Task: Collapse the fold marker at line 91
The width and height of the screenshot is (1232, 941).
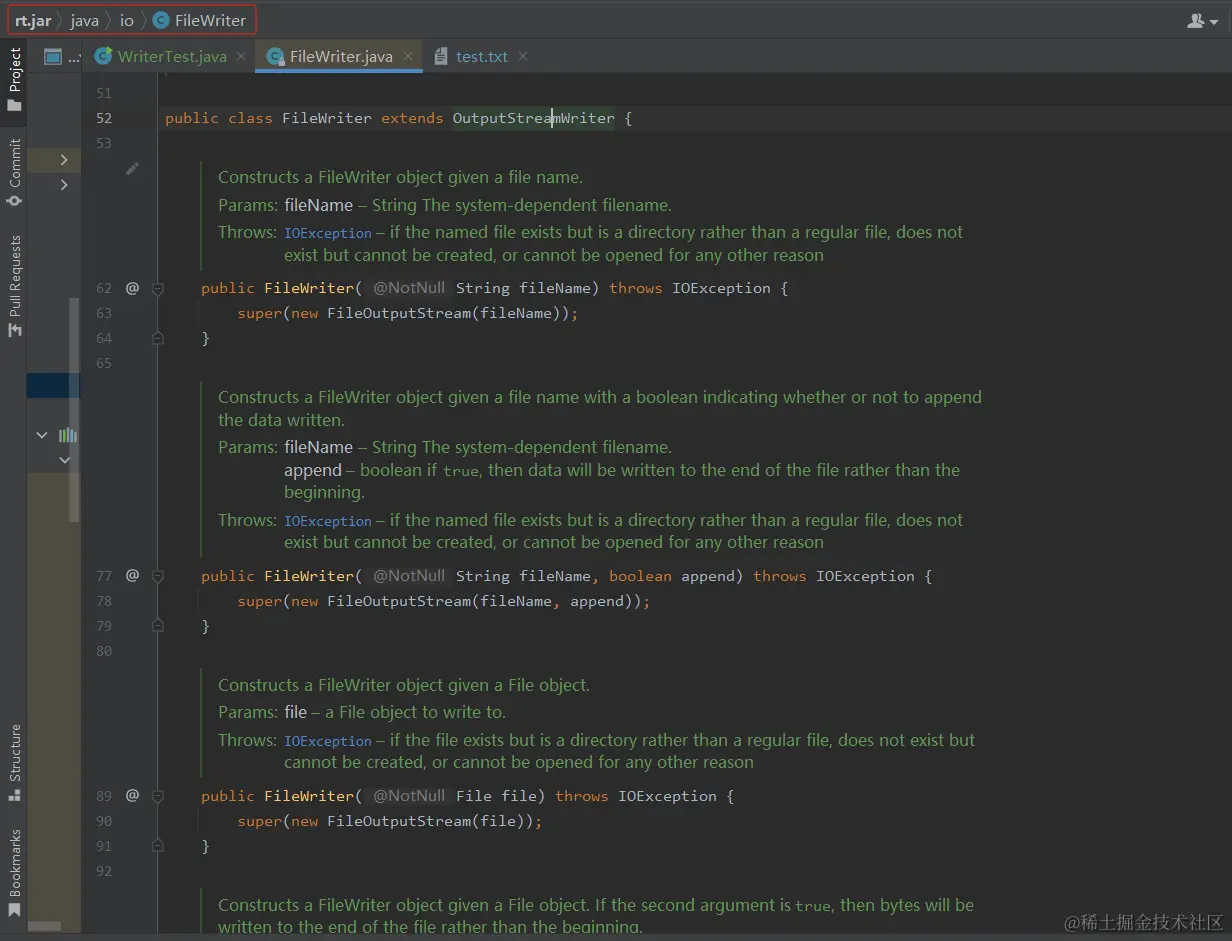Action: click(x=157, y=846)
